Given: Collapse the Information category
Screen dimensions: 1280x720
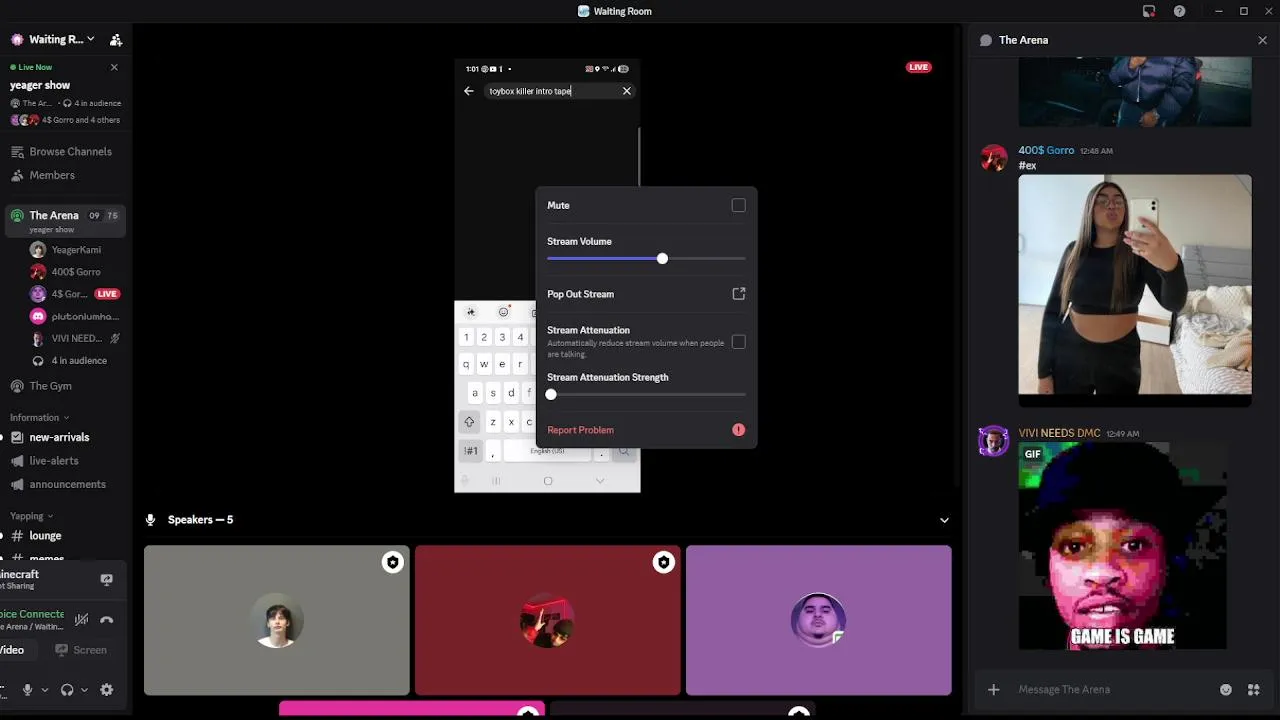Looking at the screenshot, I should (40, 418).
